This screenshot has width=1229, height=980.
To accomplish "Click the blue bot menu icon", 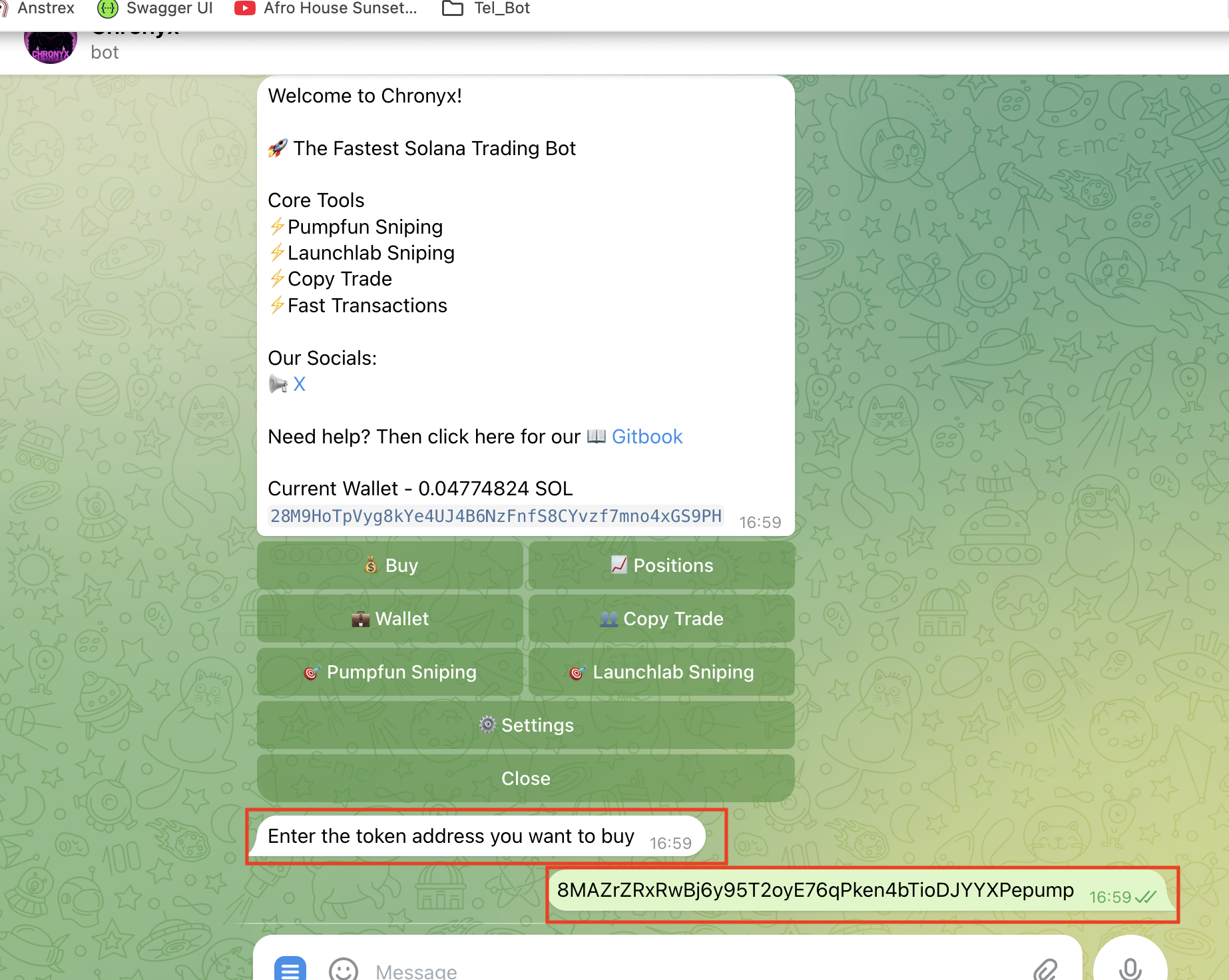I will (290, 969).
